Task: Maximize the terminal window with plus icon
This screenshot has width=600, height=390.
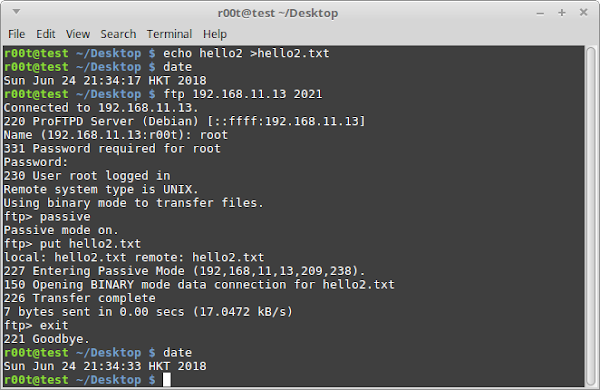Action: pyautogui.click(x=561, y=13)
